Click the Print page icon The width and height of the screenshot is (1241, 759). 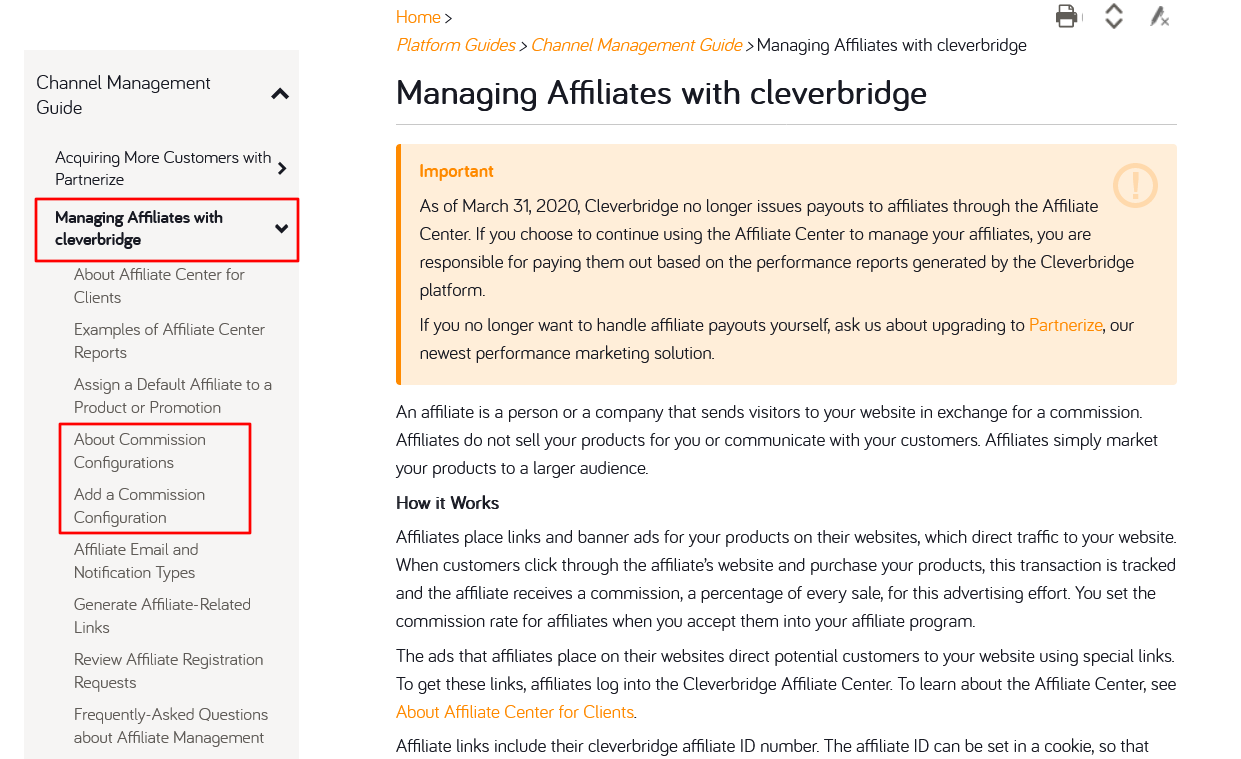[1067, 16]
